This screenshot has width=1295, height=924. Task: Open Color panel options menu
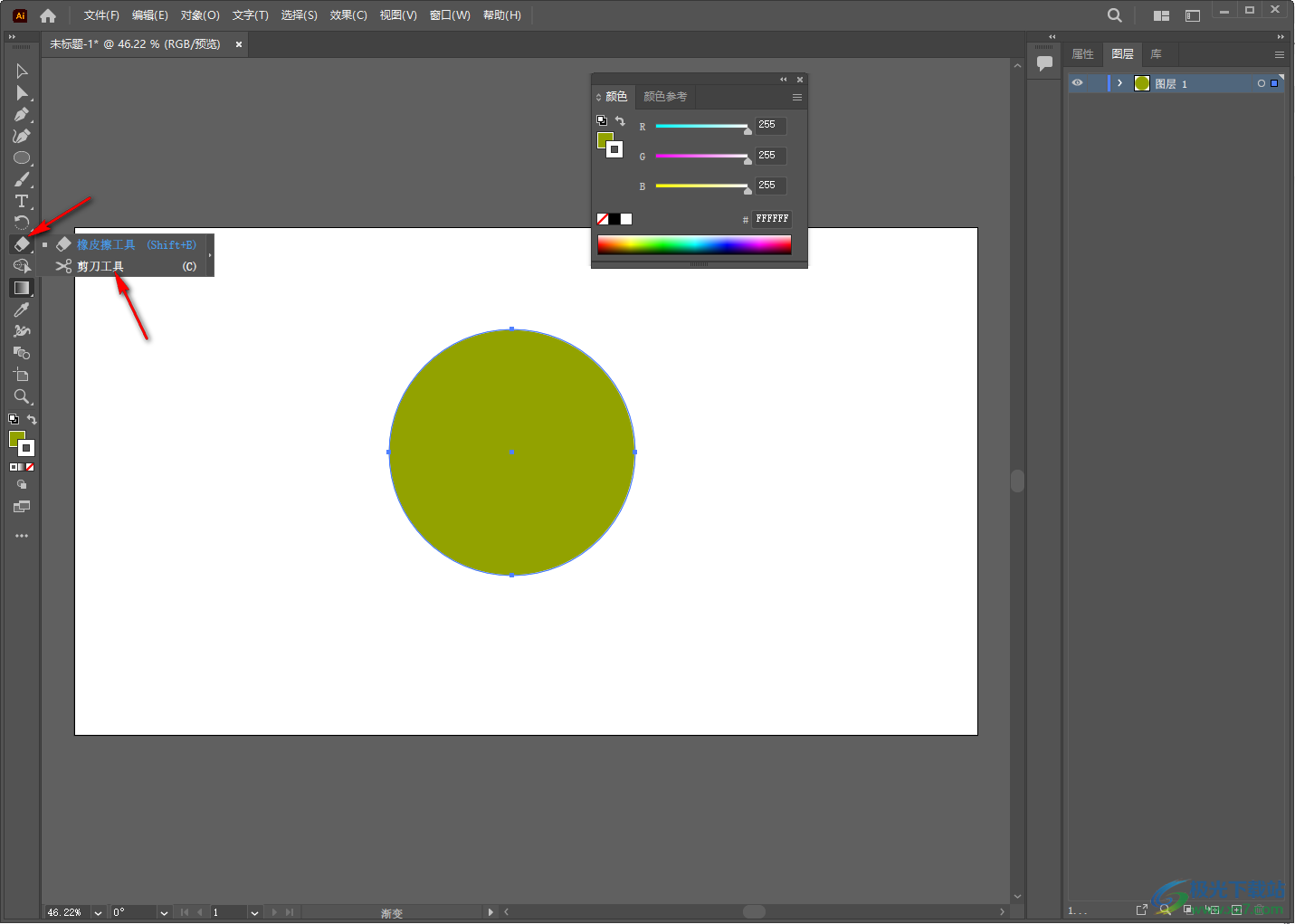(x=797, y=97)
